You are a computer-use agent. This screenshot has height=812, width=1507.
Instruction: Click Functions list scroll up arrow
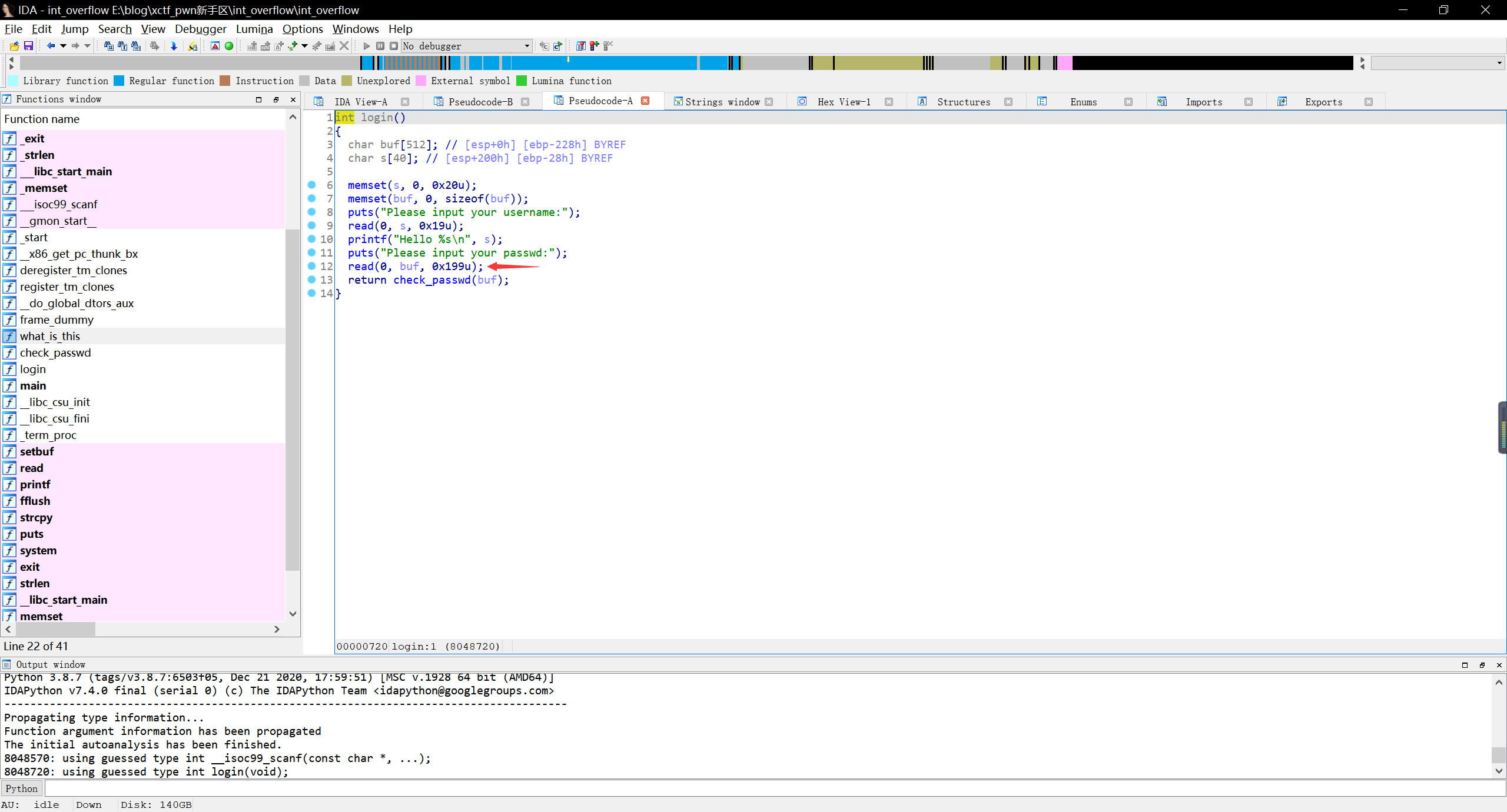(293, 118)
